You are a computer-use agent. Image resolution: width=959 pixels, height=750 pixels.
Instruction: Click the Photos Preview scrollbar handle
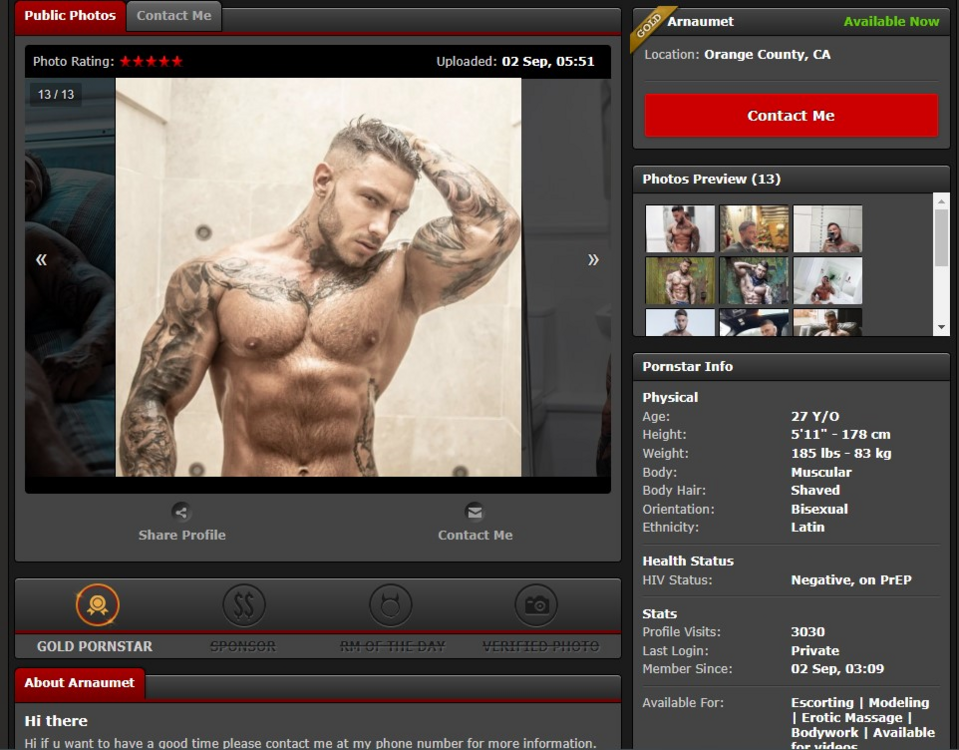point(941,238)
